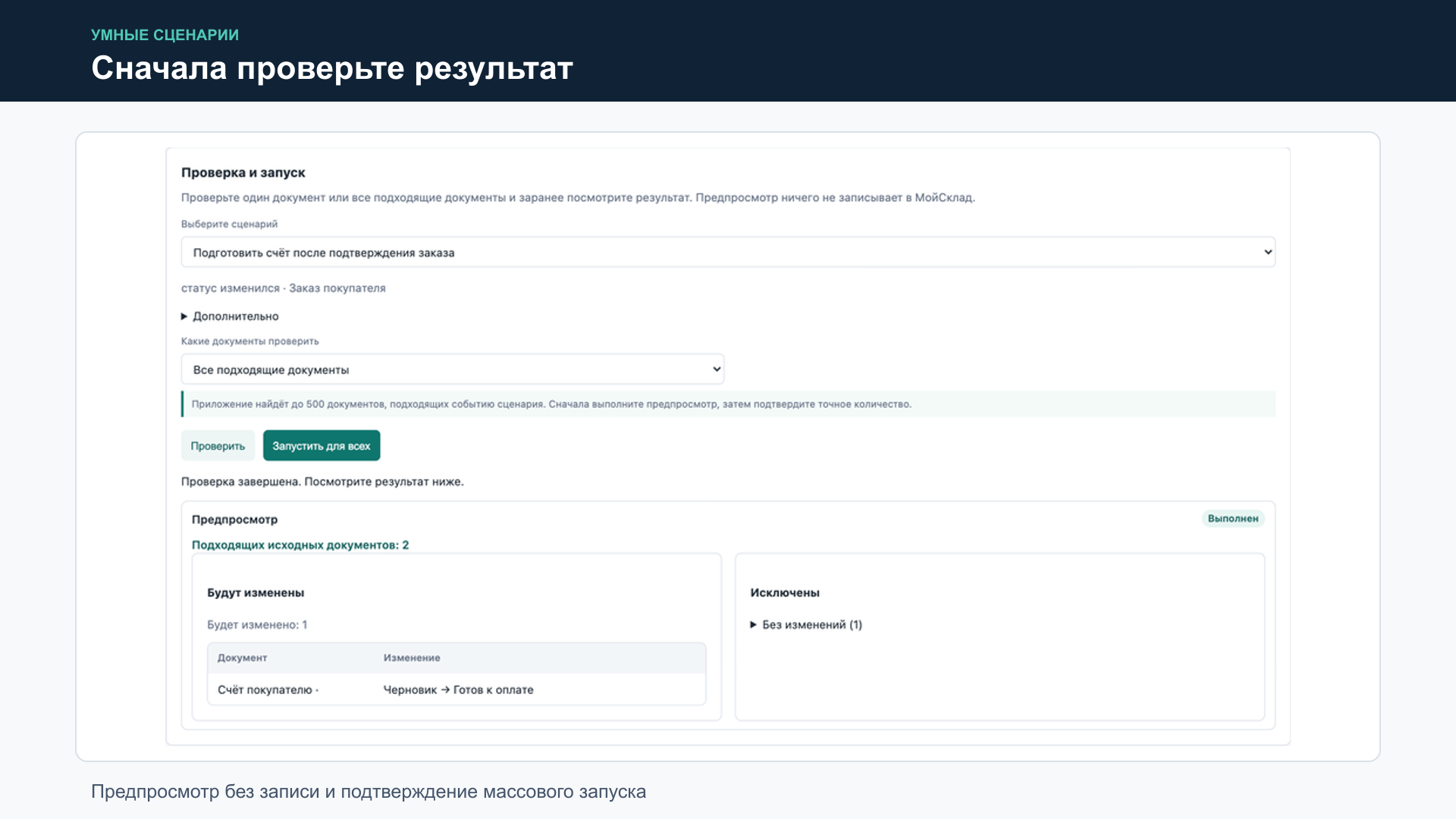Click the Сначала проверьте результат title
This screenshot has width=1456, height=819.
point(332,68)
